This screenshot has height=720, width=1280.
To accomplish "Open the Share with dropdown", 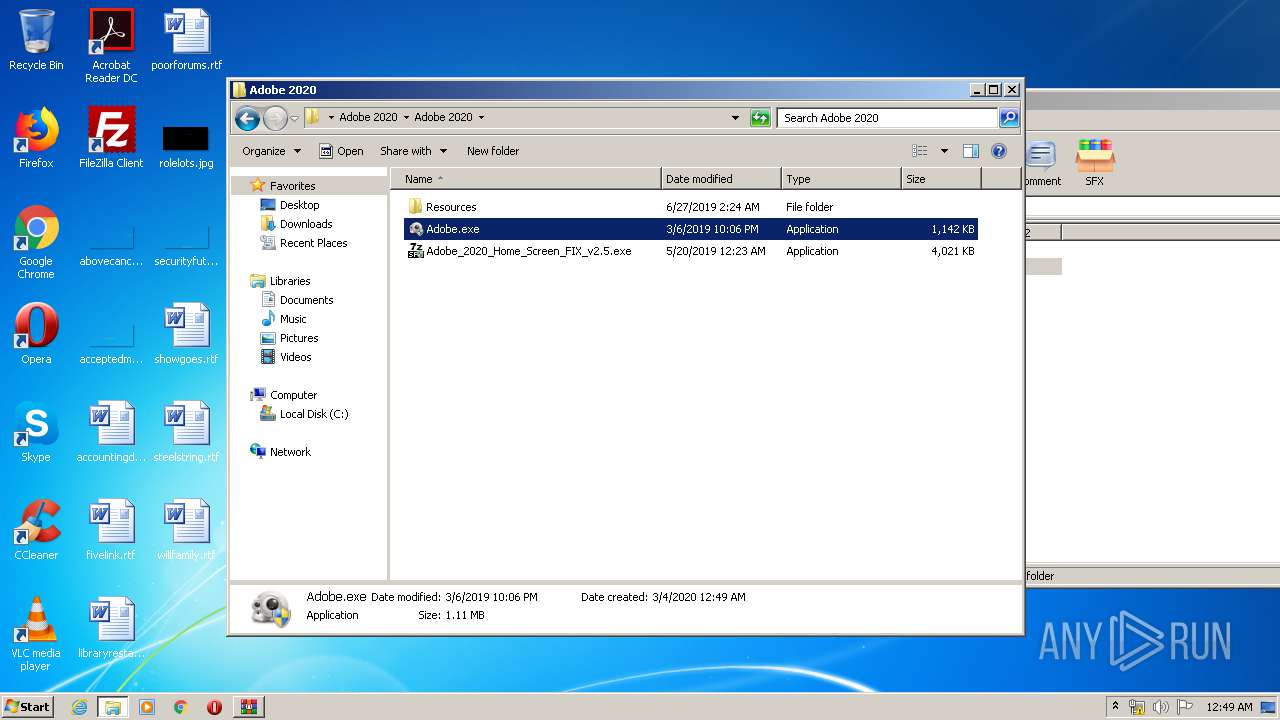I will click(x=412, y=151).
